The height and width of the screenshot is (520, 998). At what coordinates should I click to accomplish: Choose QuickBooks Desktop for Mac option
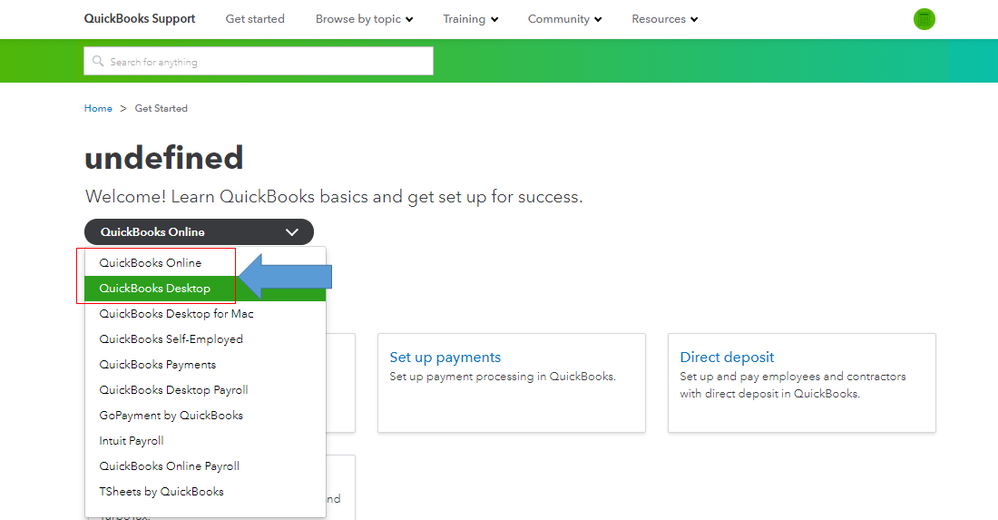tap(205, 314)
